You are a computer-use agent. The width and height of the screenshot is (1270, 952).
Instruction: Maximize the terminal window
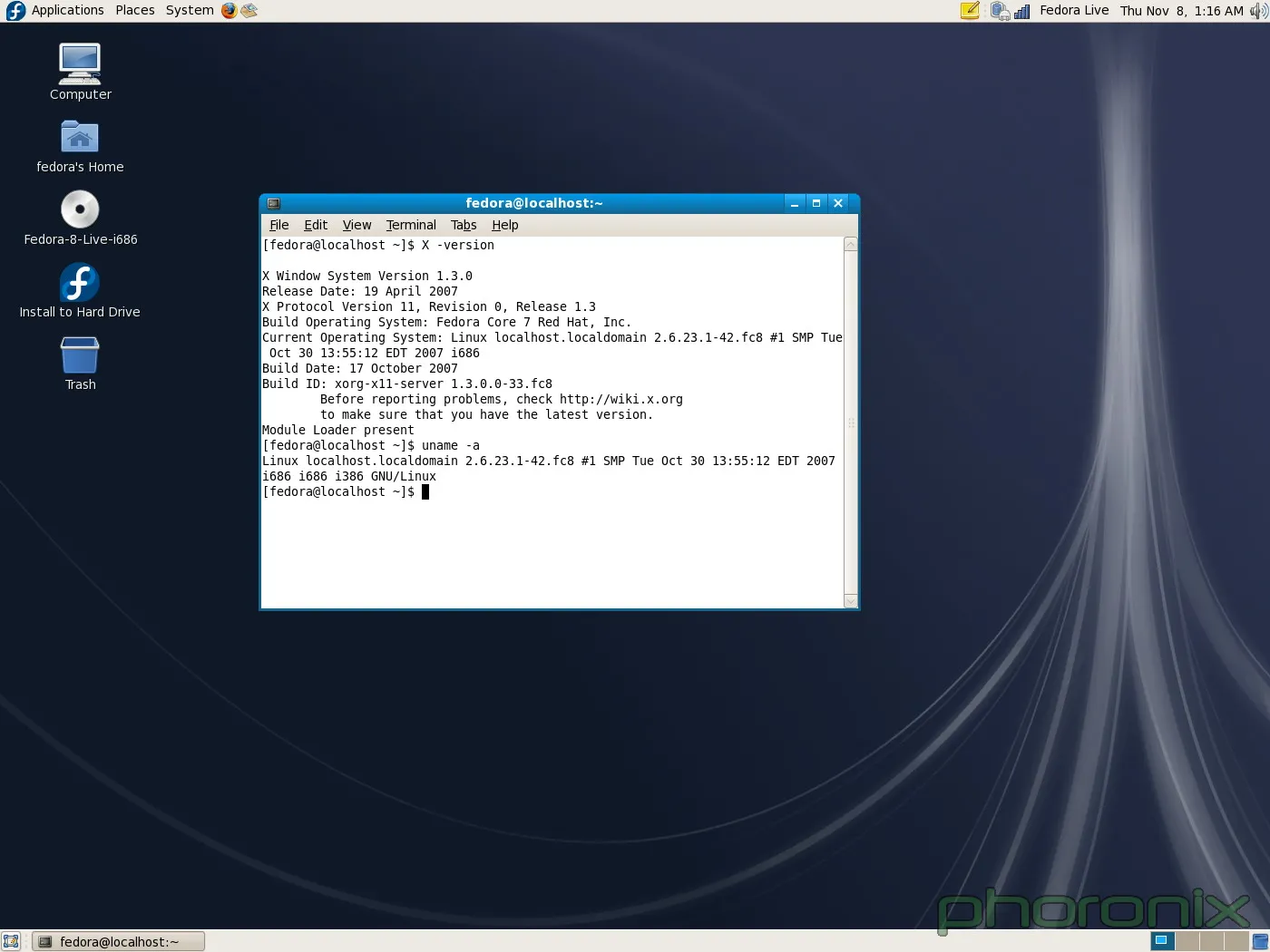pyautogui.click(x=816, y=203)
